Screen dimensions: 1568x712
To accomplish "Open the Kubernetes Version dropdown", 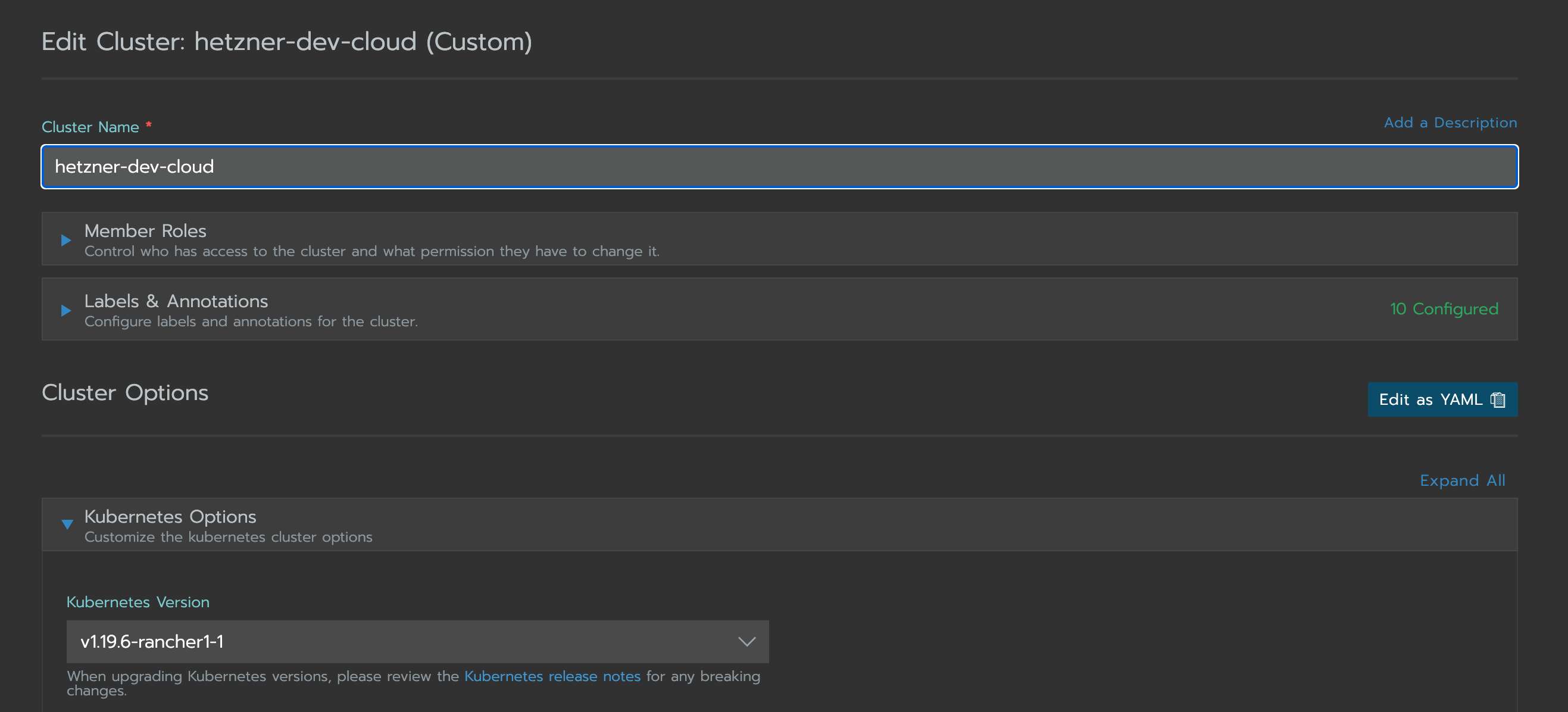I will click(417, 641).
